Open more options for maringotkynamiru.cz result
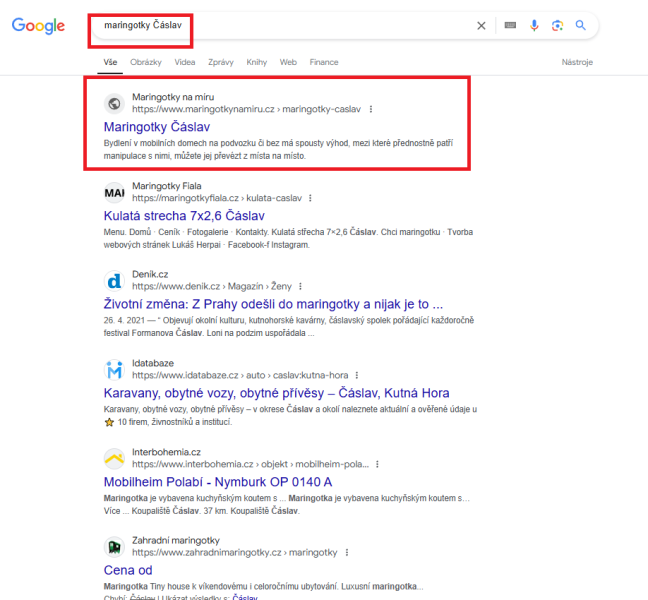The image size is (648, 600). (371, 109)
